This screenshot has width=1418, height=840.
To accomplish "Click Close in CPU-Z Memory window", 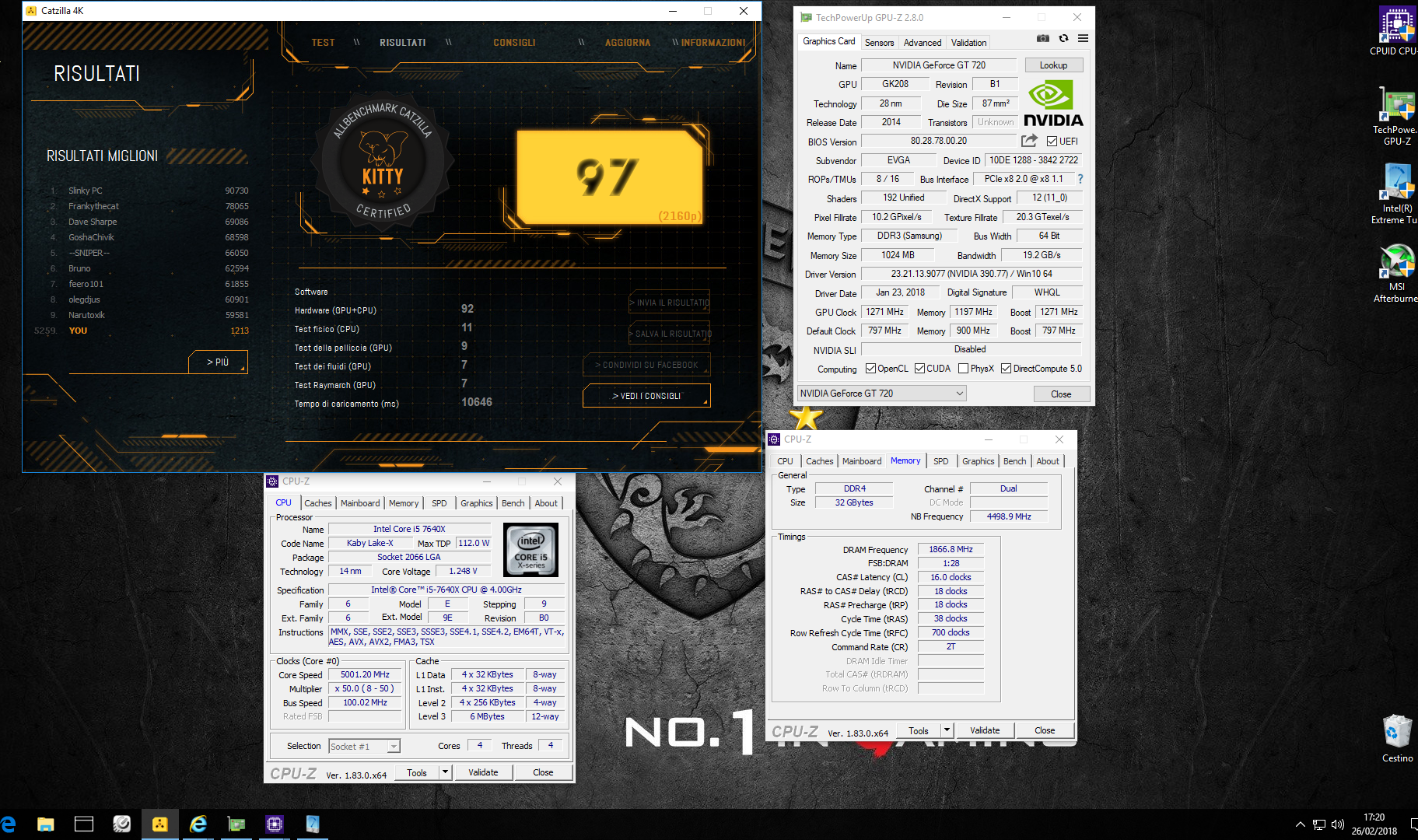I will 1045,730.
